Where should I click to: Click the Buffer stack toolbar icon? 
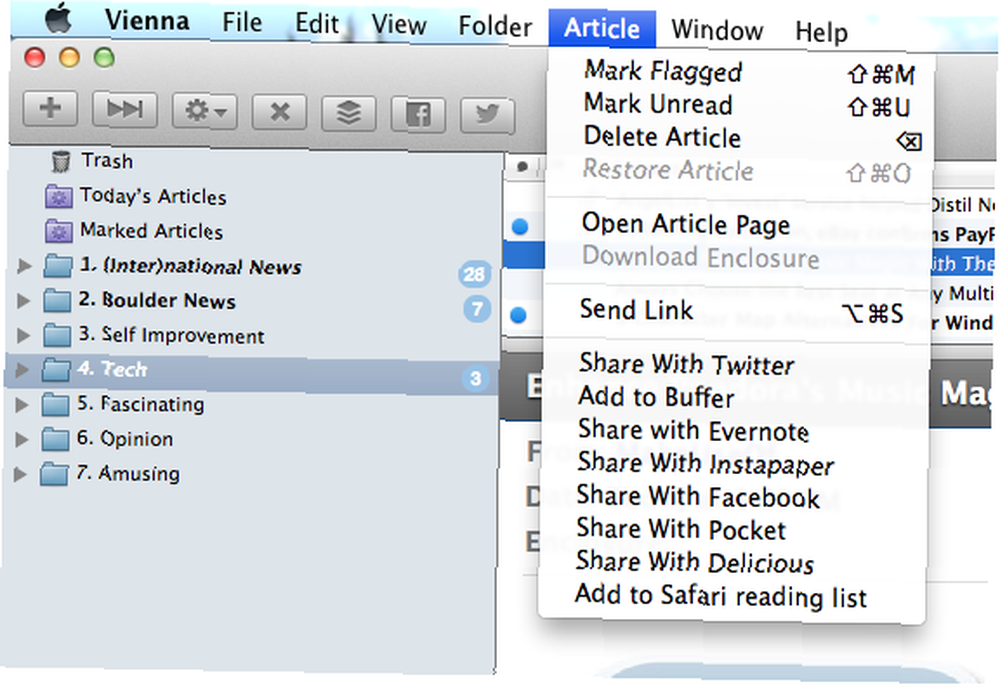[x=349, y=114]
